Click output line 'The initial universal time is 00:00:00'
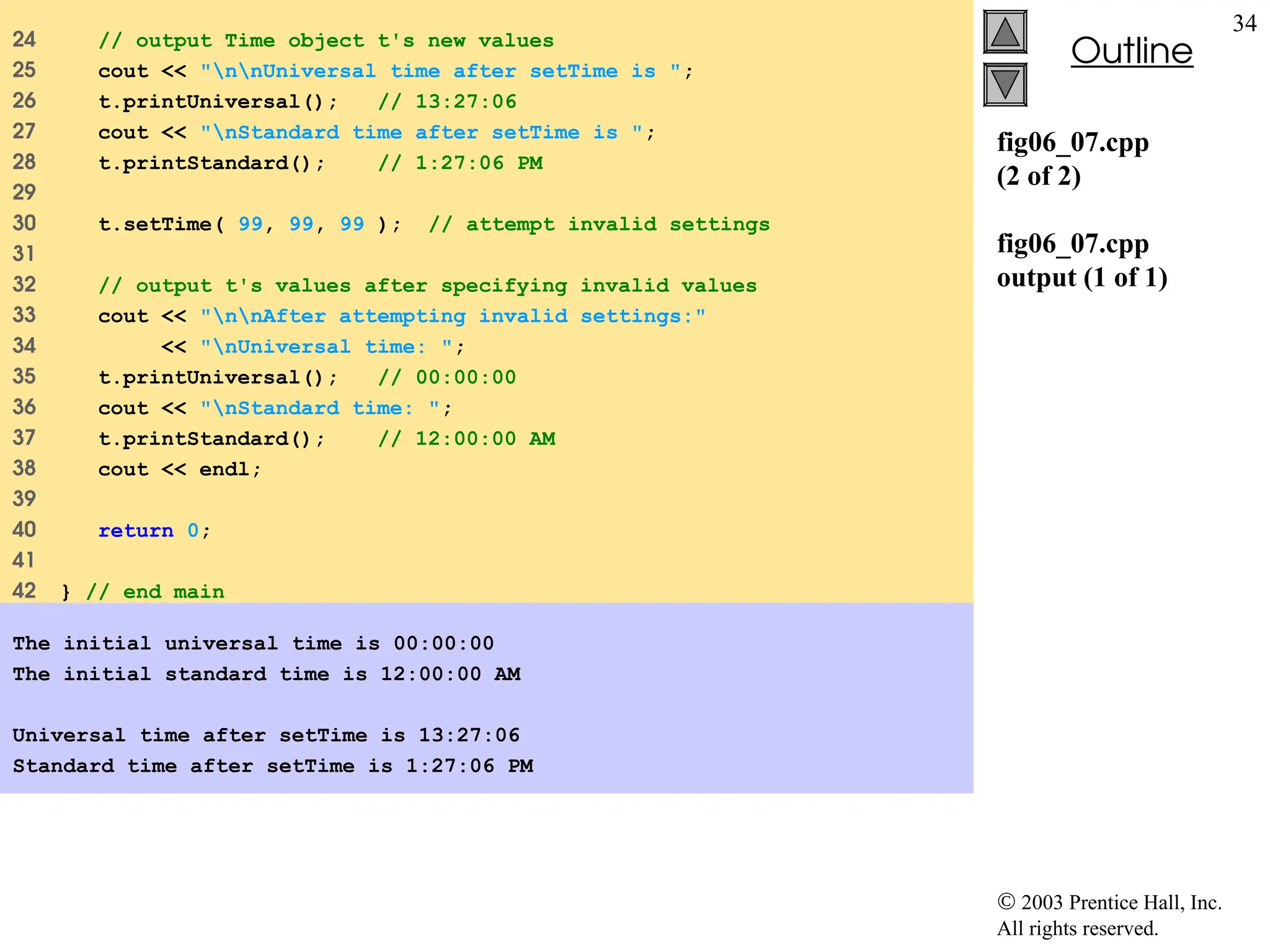1270x952 pixels. pos(253,643)
